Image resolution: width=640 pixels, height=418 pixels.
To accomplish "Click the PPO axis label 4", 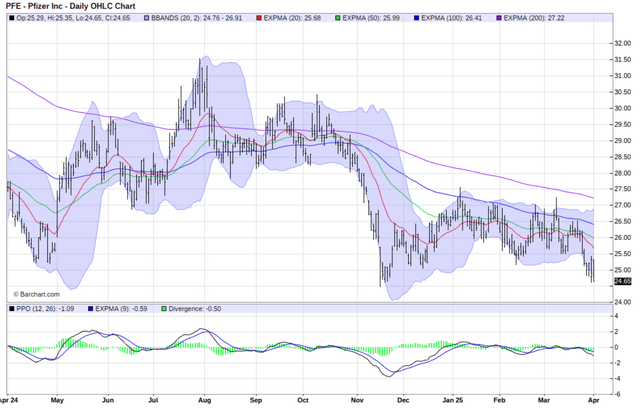I will tap(617, 316).
